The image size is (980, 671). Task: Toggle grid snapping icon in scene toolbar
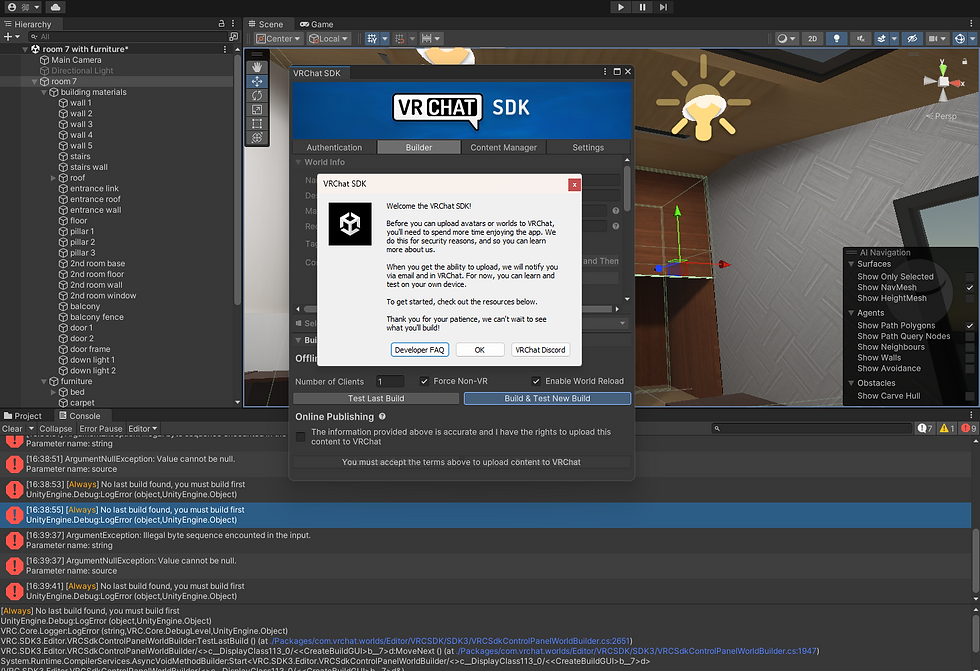pos(372,39)
